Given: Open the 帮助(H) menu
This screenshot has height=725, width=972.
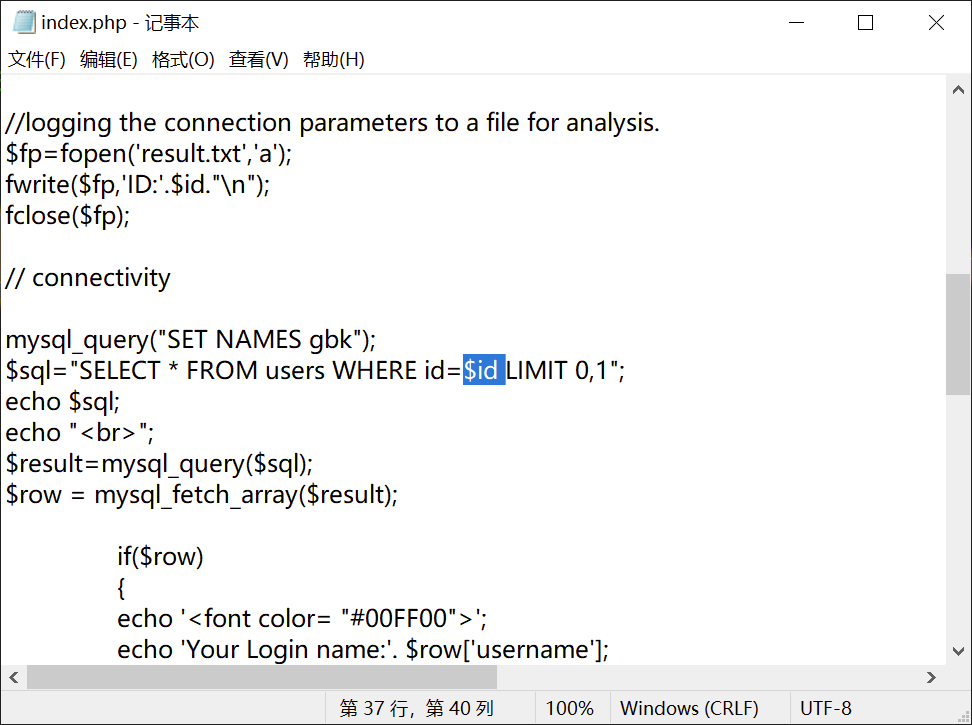Looking at the screenshot, I should [x=334, y=59].
